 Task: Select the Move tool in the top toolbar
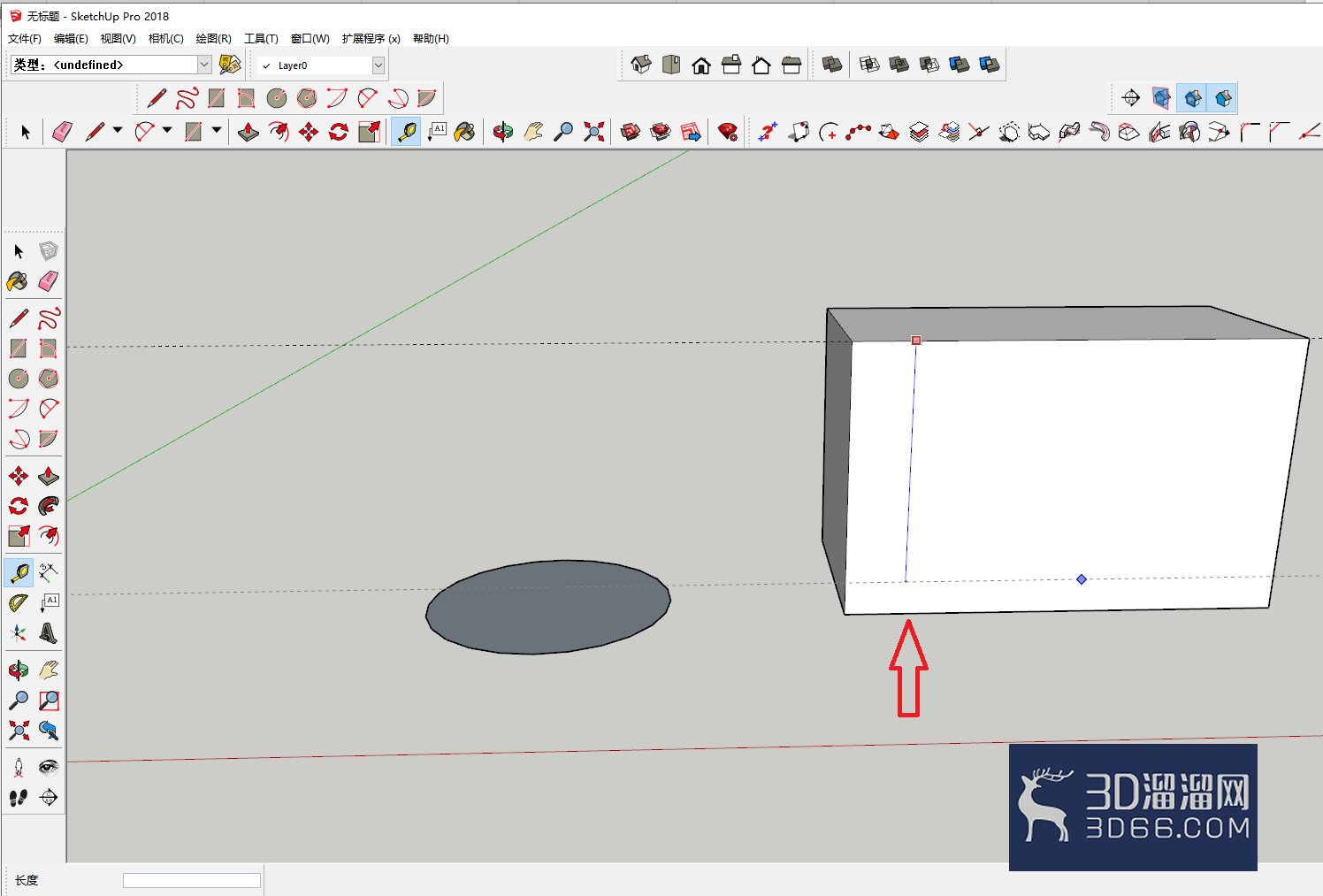(309, 132)
